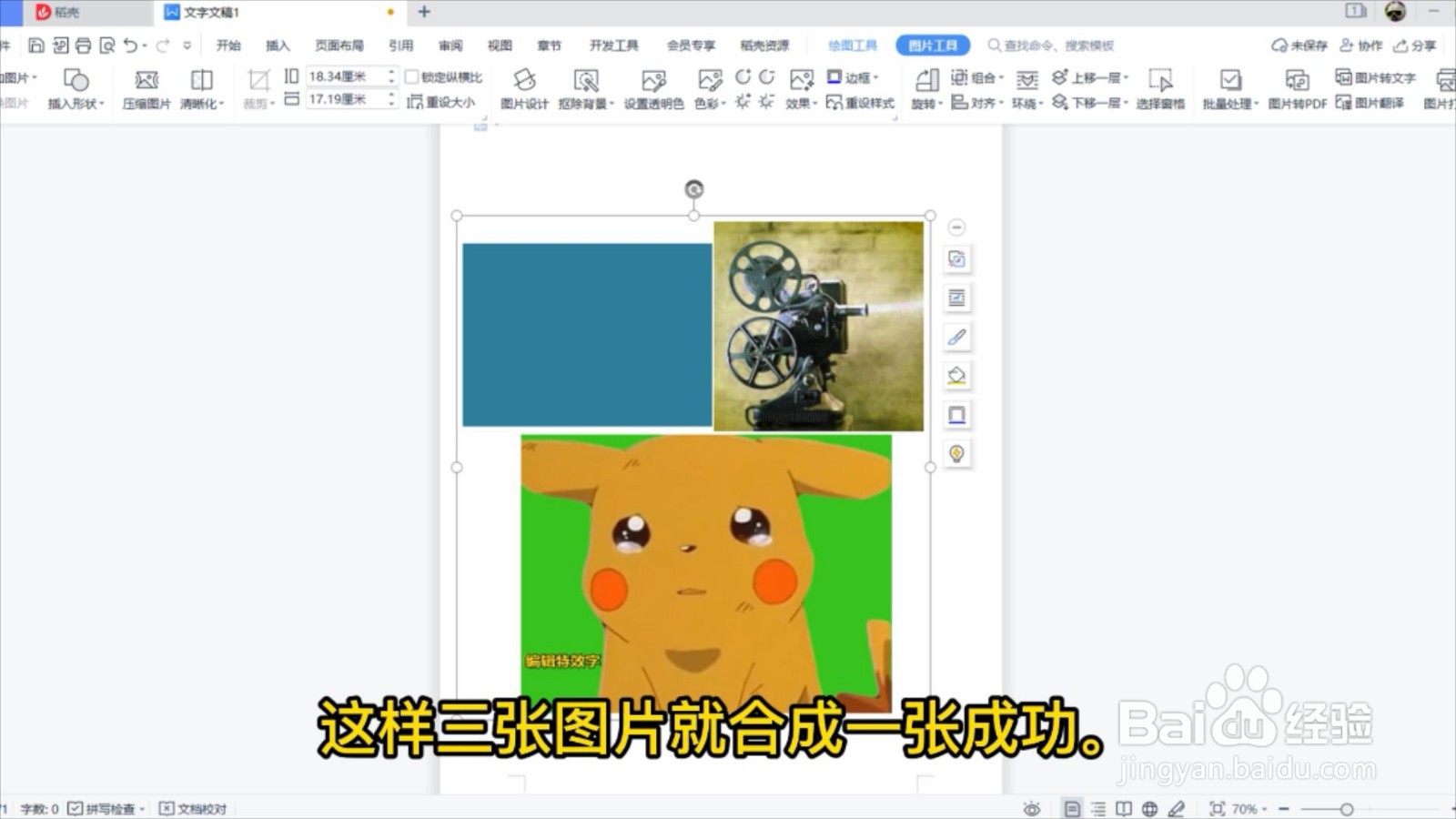Click the rotate handle above the selected picture
The image size is (1456, 819).
[694, 189]
